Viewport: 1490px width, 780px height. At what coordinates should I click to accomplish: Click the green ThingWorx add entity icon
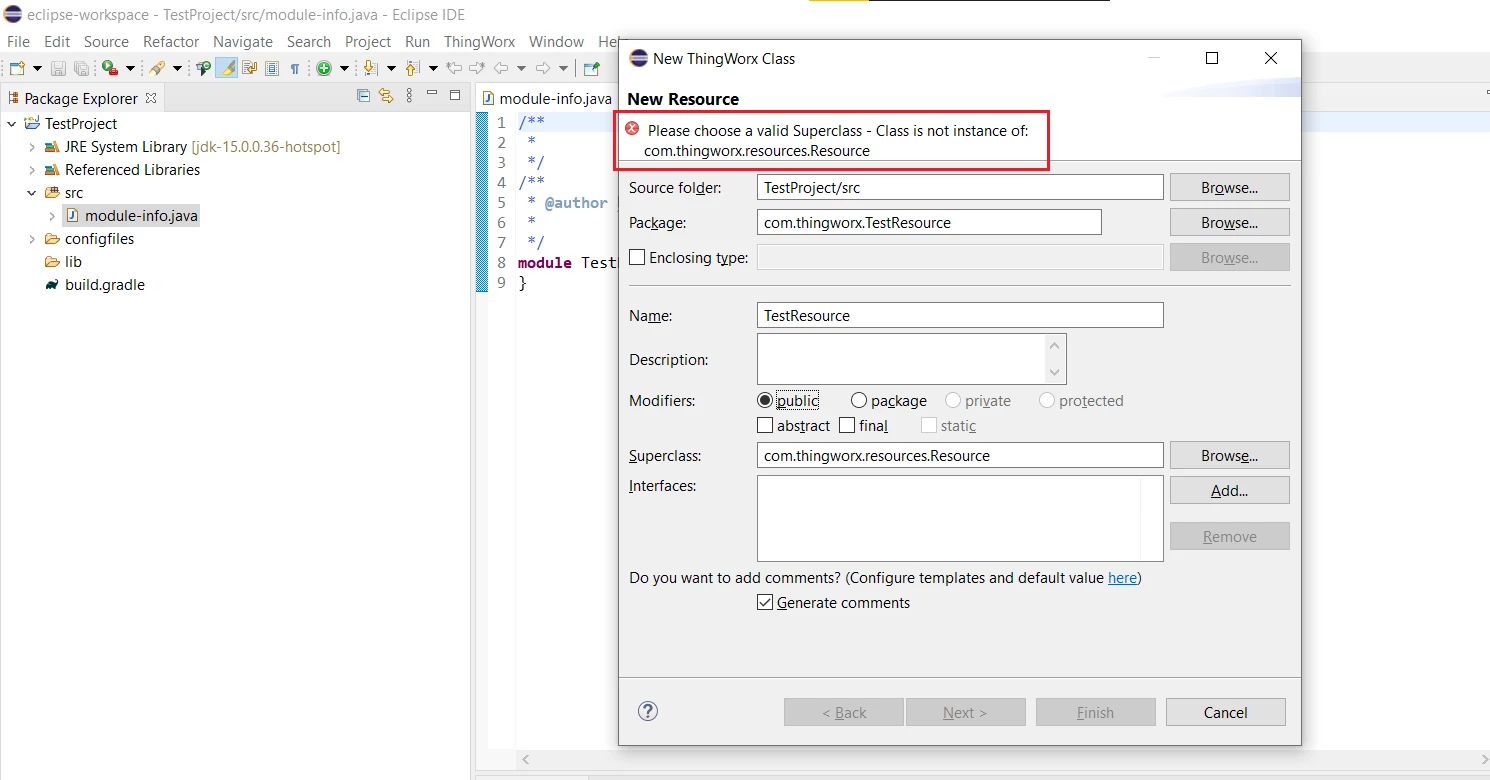[x=323, y=68]
